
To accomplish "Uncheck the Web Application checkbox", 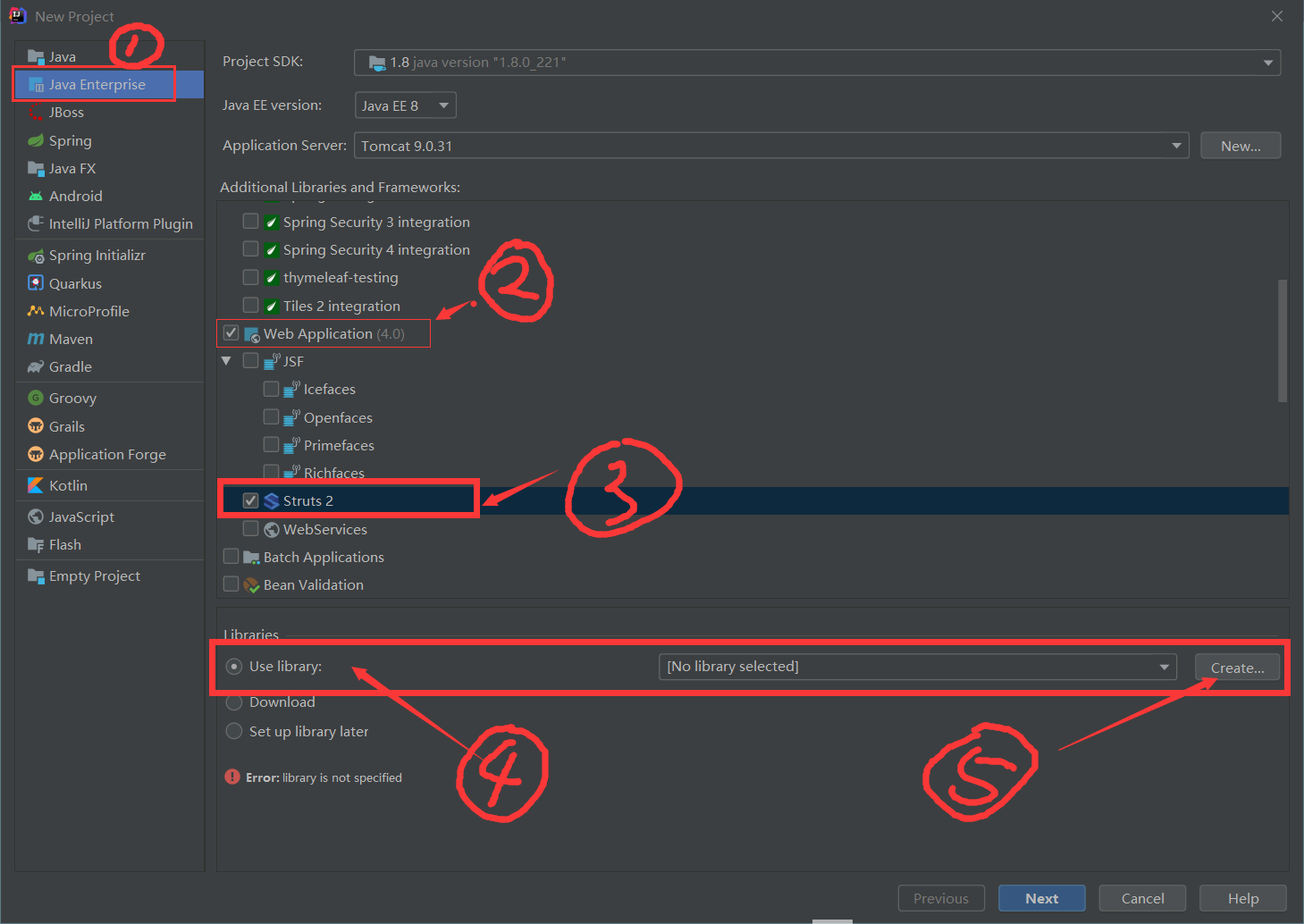I will 231,332.
